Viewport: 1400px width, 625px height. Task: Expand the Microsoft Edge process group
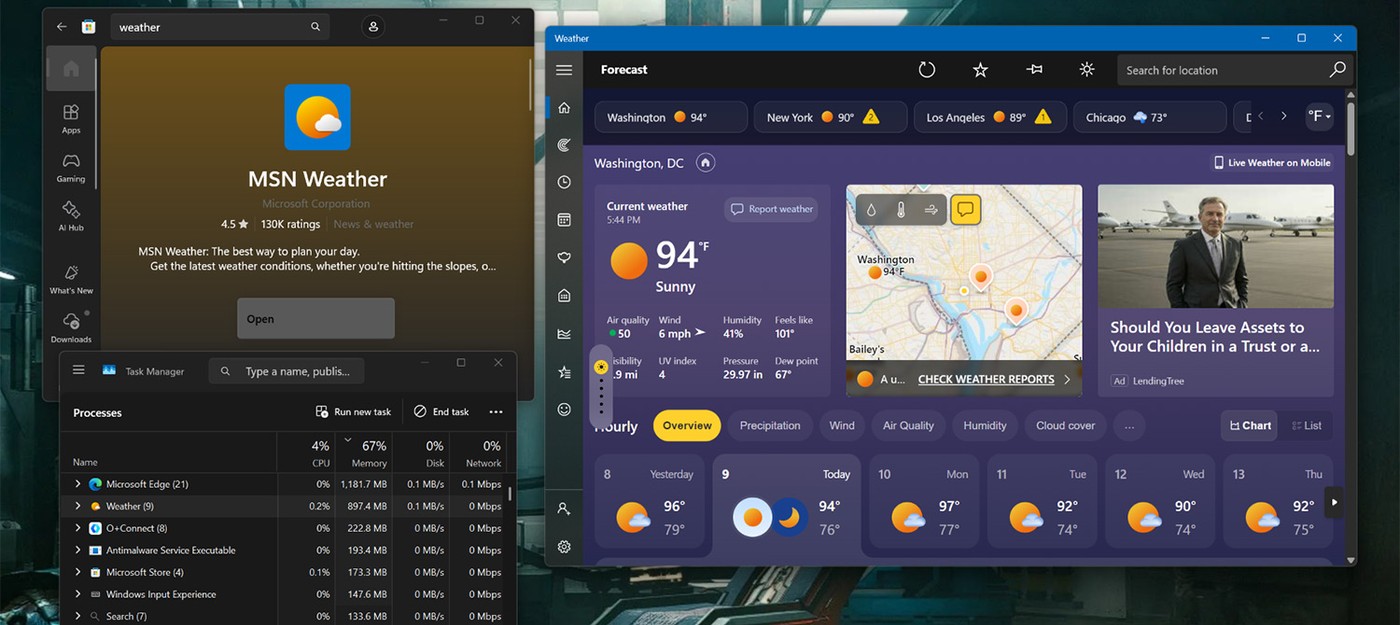78,484
